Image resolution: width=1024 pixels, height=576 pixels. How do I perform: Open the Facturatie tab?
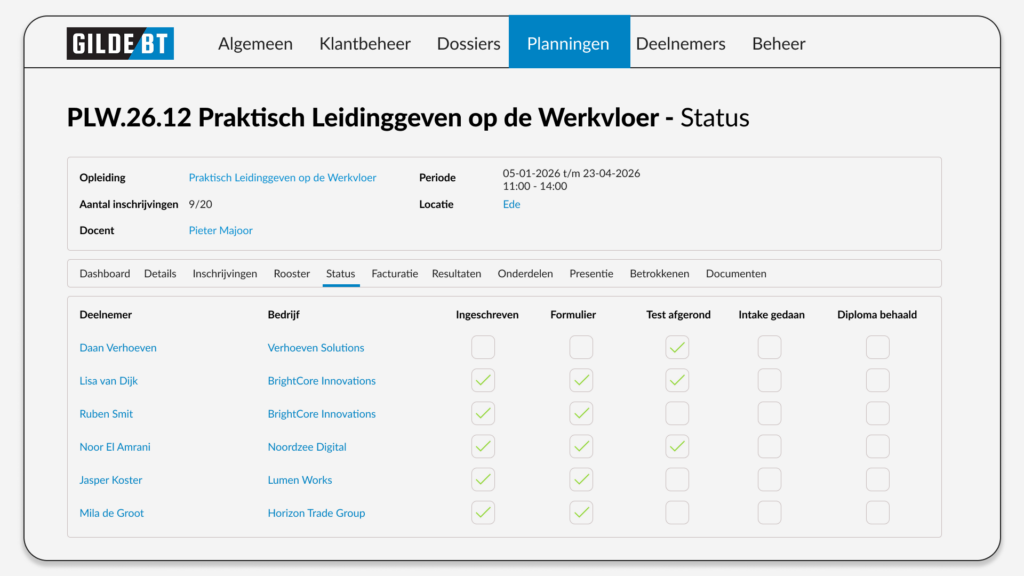click(x=394, y=273)
